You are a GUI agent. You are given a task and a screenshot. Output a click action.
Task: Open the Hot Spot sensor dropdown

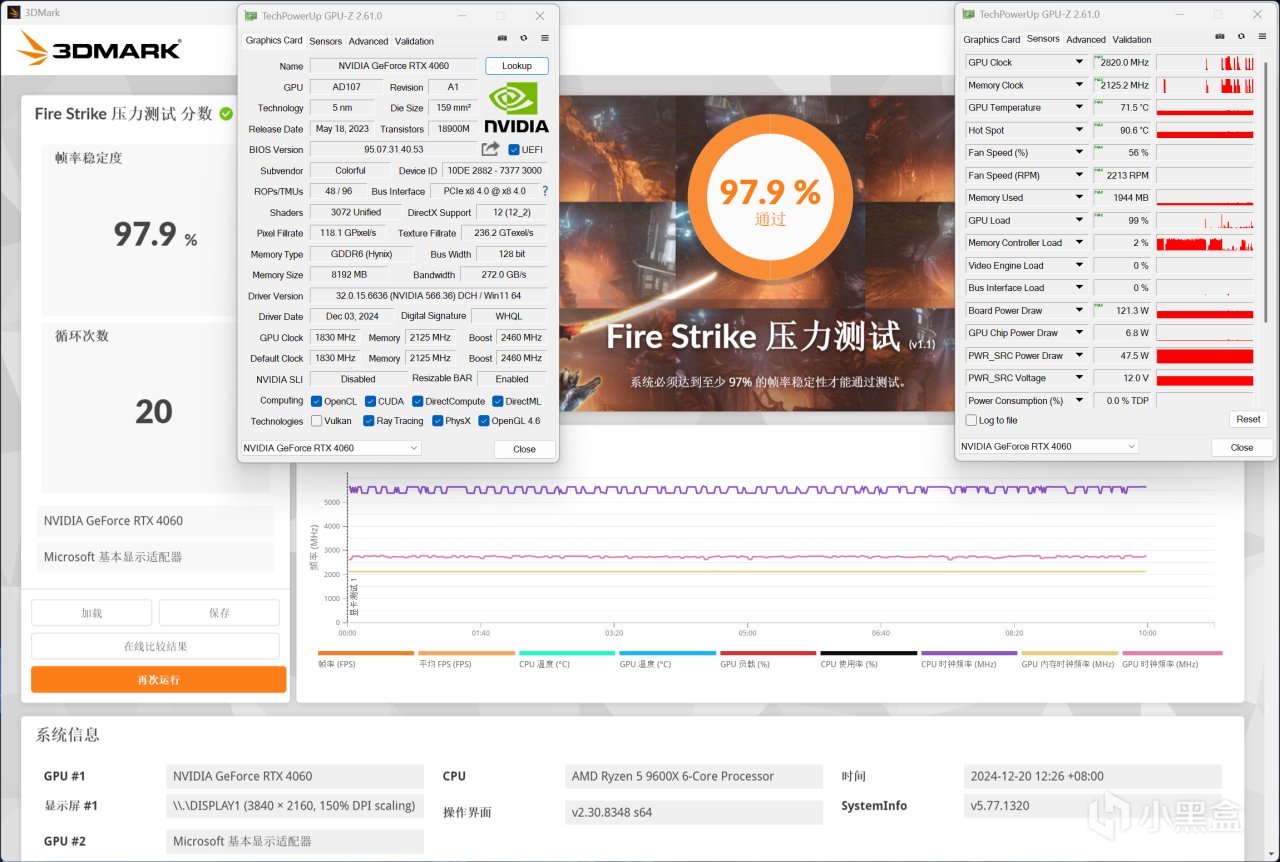[1079, 130]
